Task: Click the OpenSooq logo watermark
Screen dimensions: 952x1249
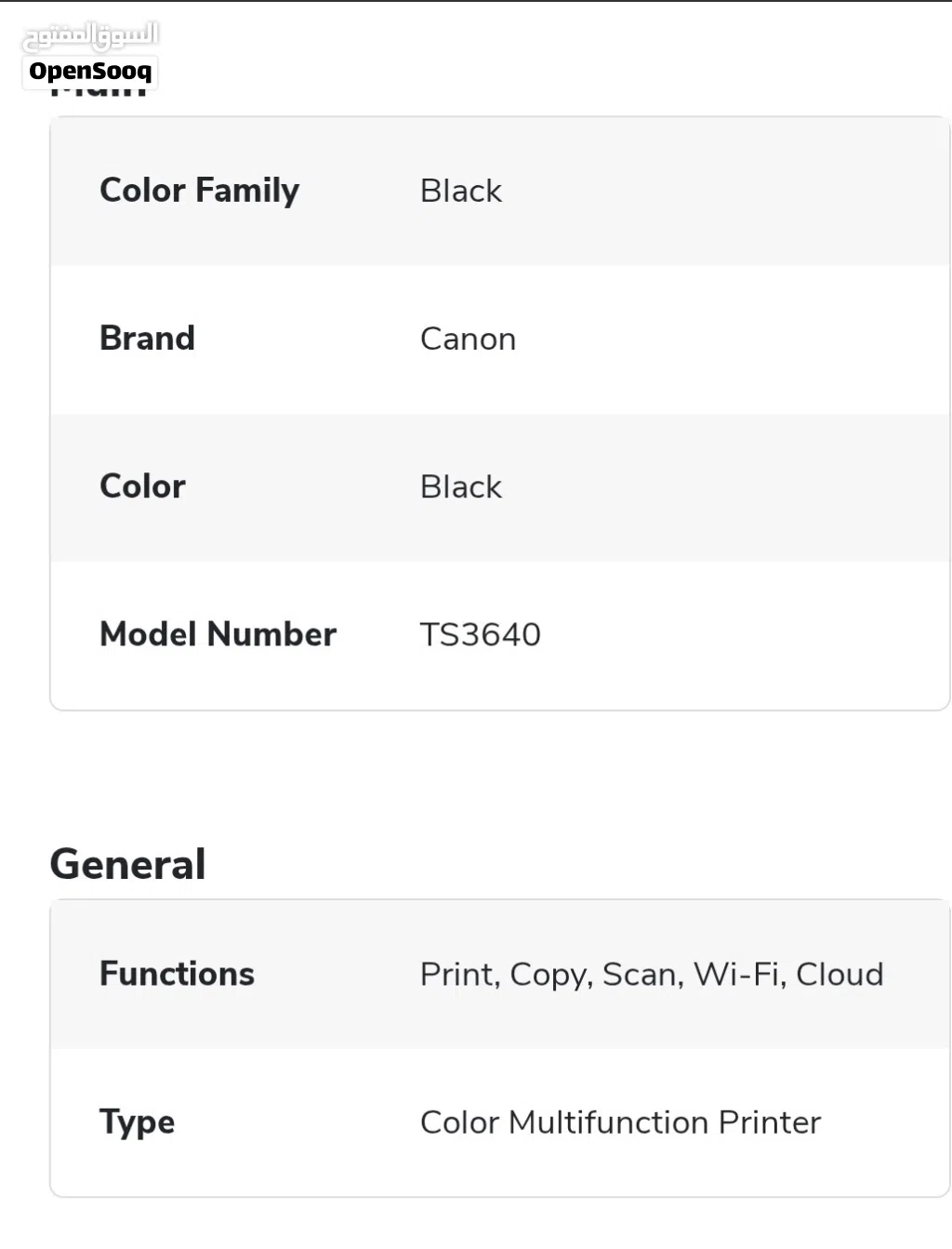Action: (x=90, y=71)
